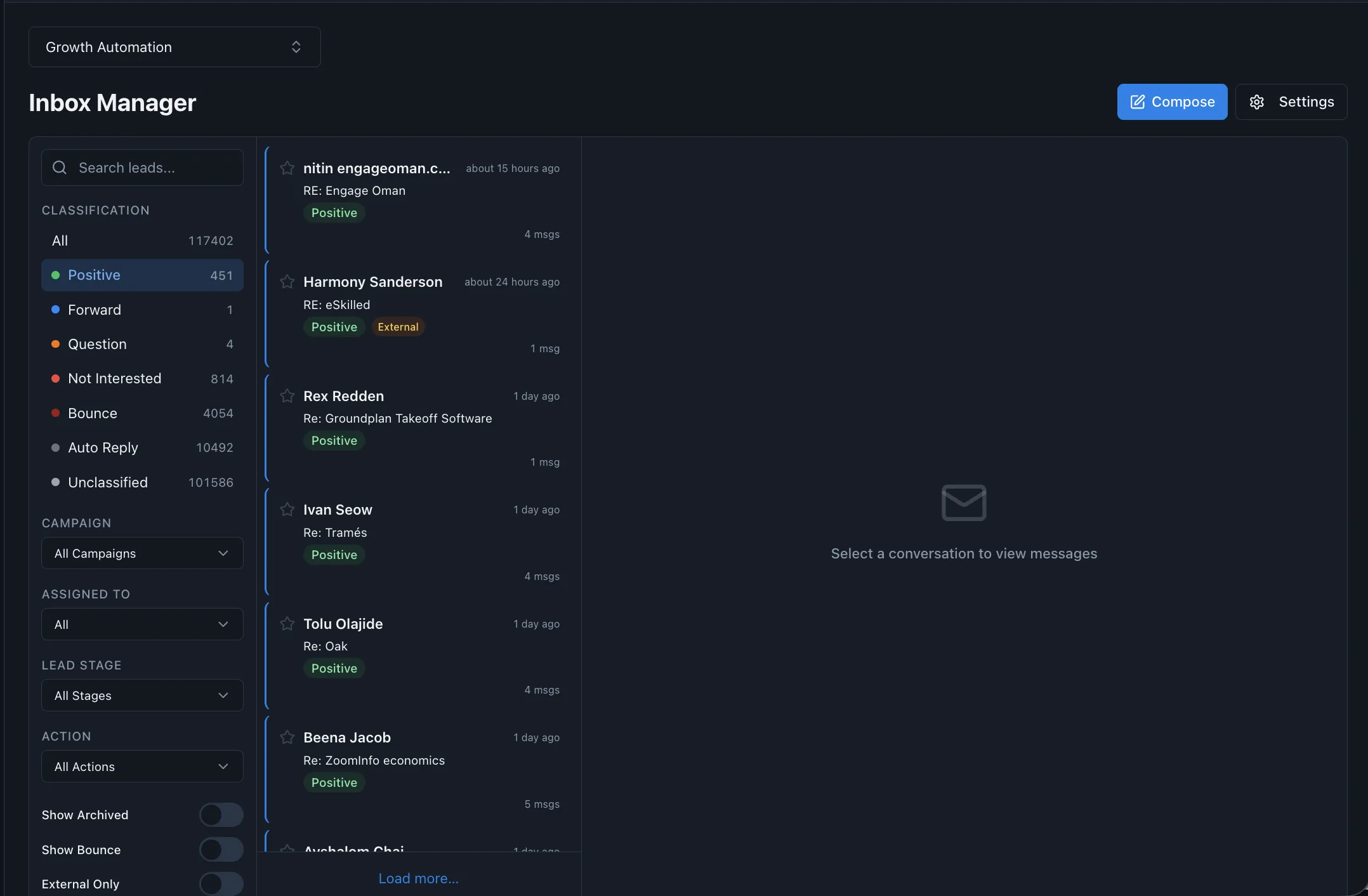The height and width of the screenshot is (896, 1368).
Task: Star Rex Redden's conversation
Action: (287, 396)
